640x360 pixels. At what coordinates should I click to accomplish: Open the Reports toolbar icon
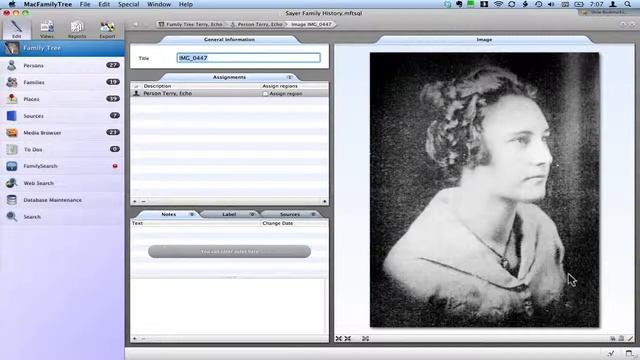(77, 29)
